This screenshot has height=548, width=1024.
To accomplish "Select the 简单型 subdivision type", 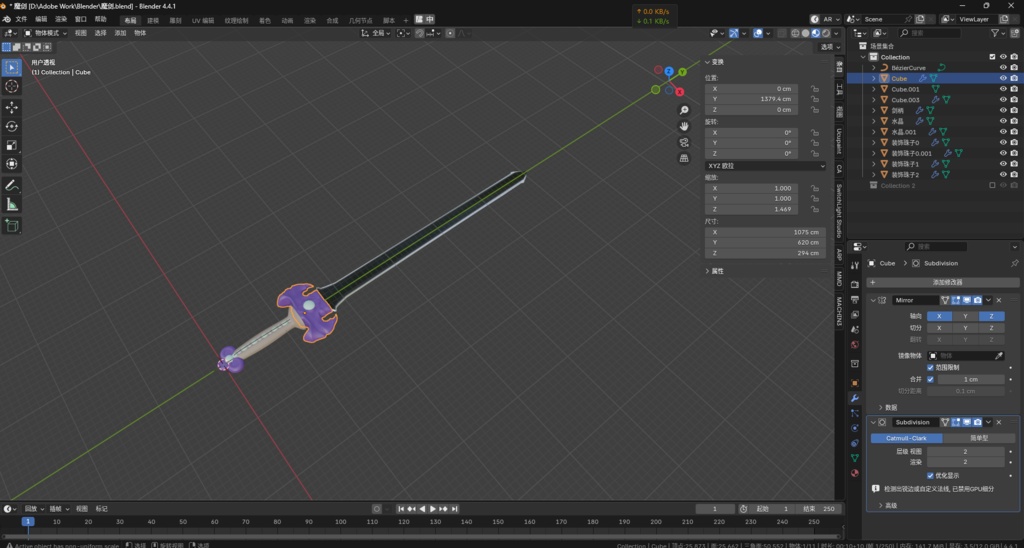I will (979, 438).
